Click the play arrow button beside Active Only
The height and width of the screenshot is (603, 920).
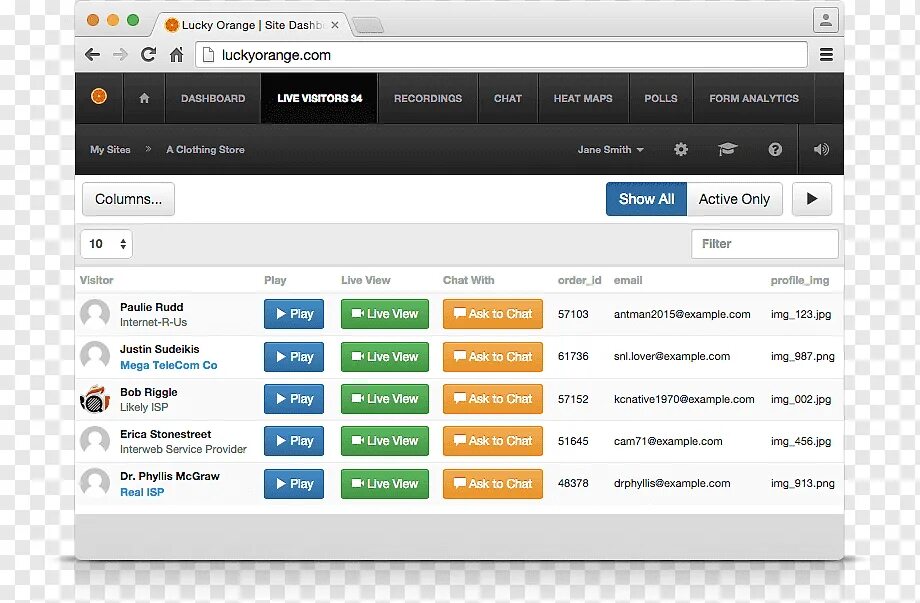point(812,199)
